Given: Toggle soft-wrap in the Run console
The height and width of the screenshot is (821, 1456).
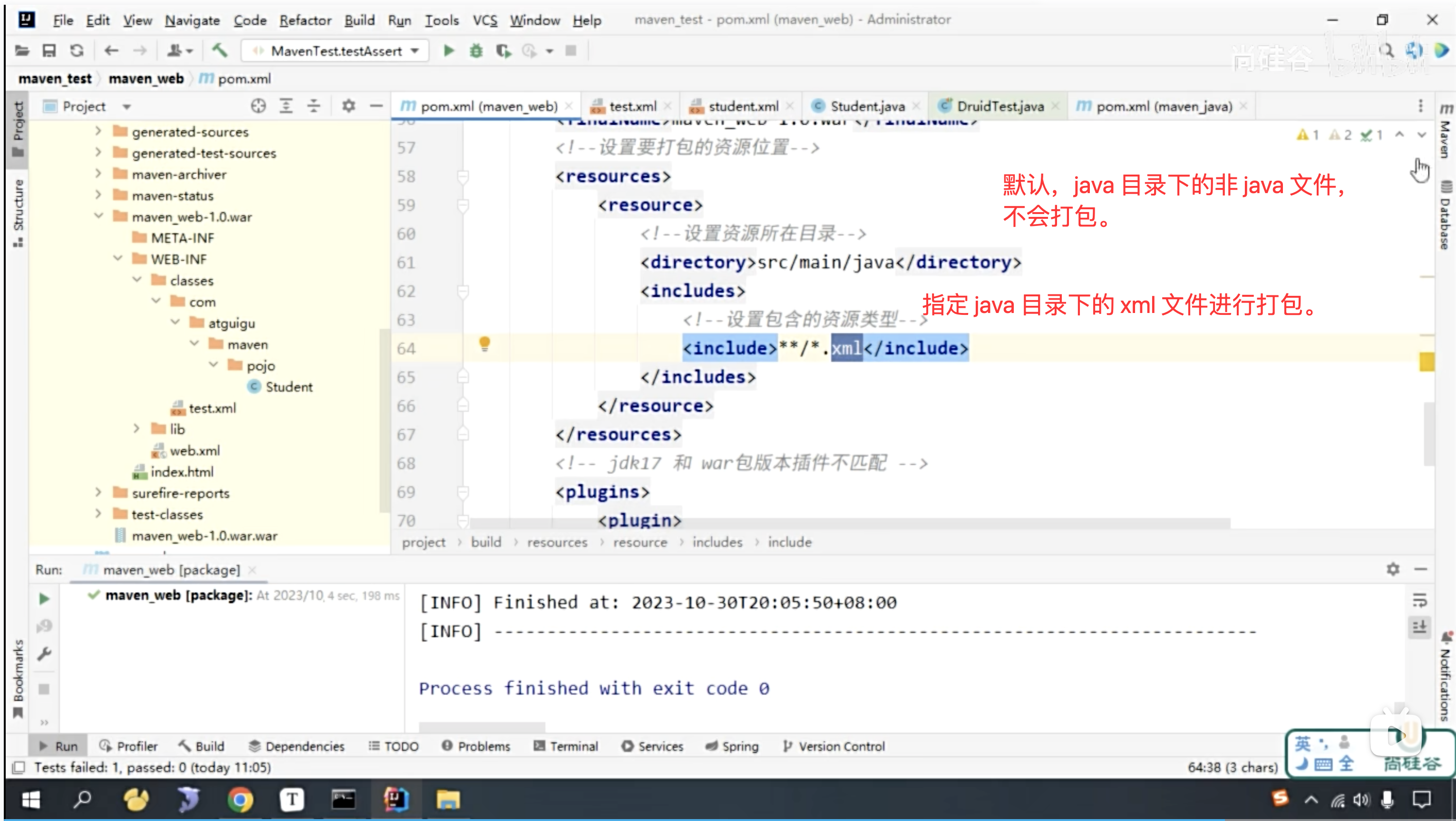Looking at the screenshot, I should [x=1419, y=600].
